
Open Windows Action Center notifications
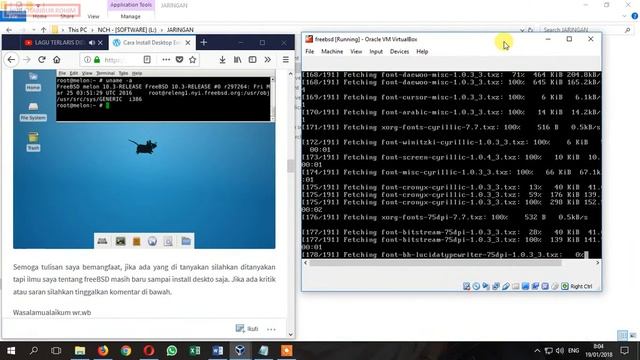click(624, 351)
